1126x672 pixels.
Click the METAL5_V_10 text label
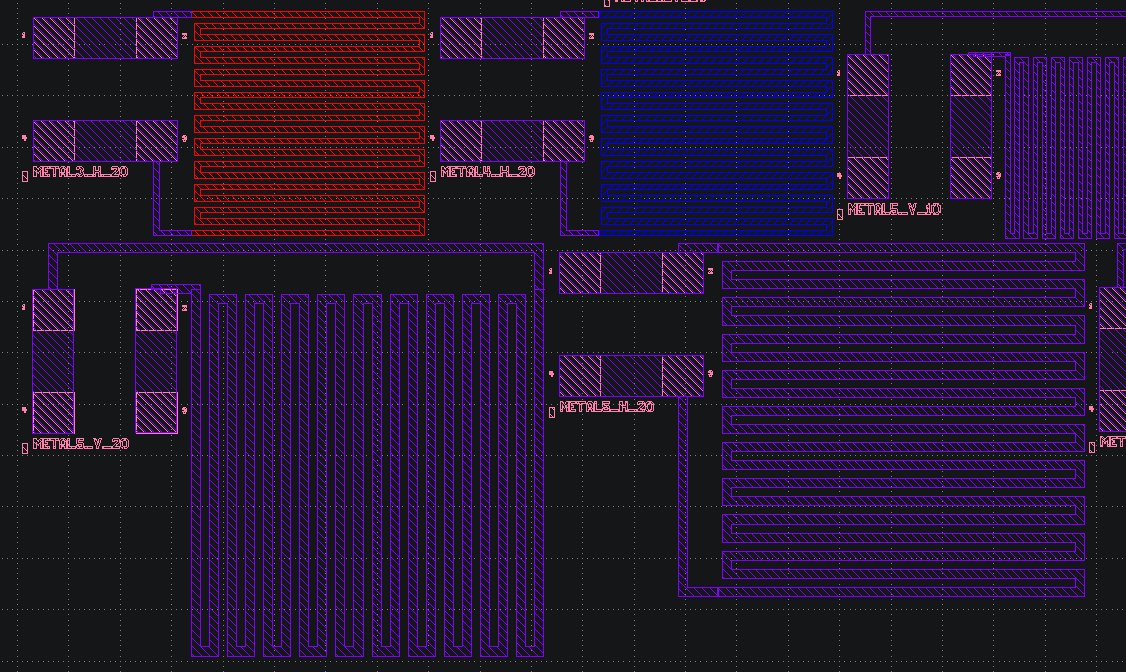tap(894, 210)
